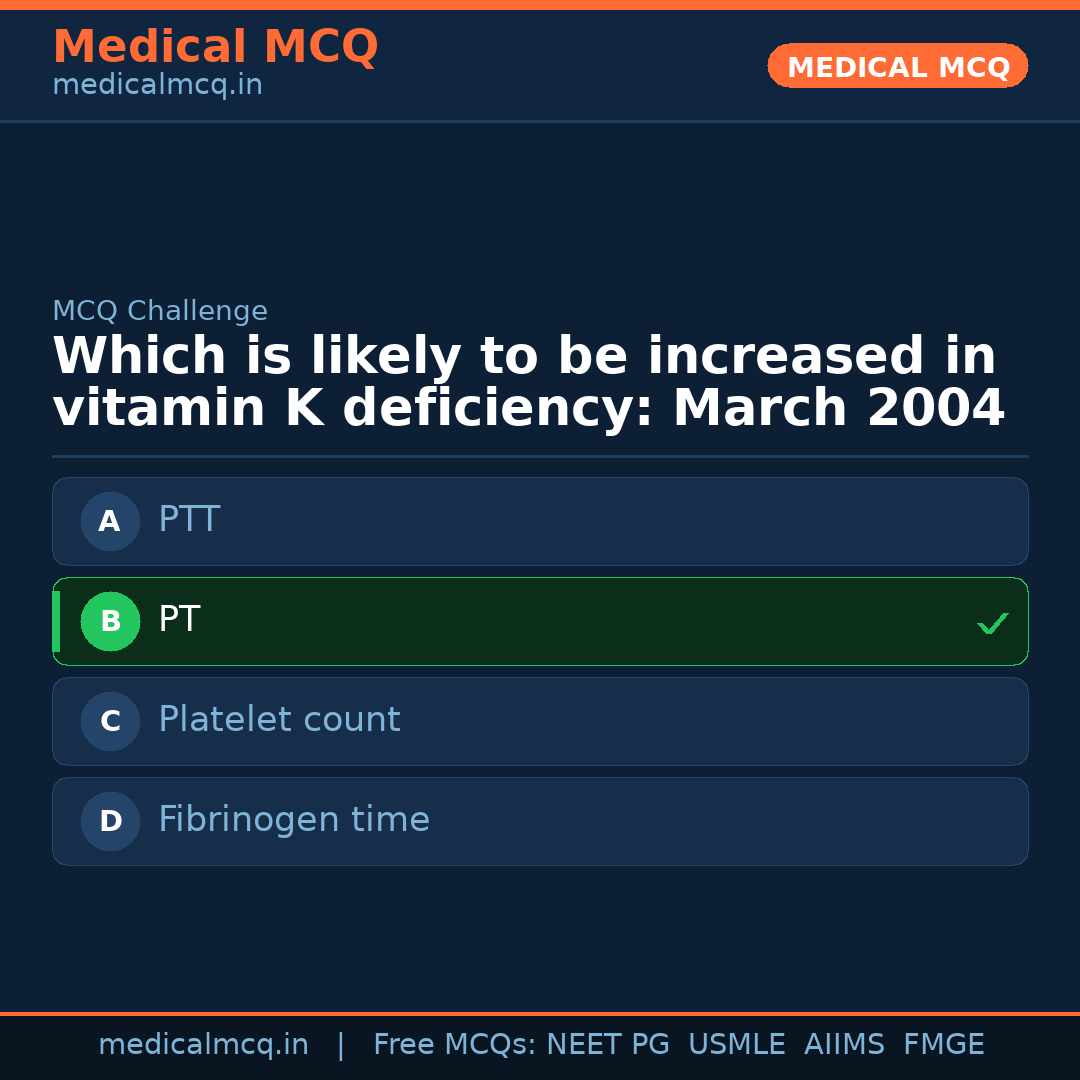This screenshot has height=1080, width=1080.
Task: Click the orange MEDICAL MCQ badge
Action: pyautogui.click(x=898, y=66)
